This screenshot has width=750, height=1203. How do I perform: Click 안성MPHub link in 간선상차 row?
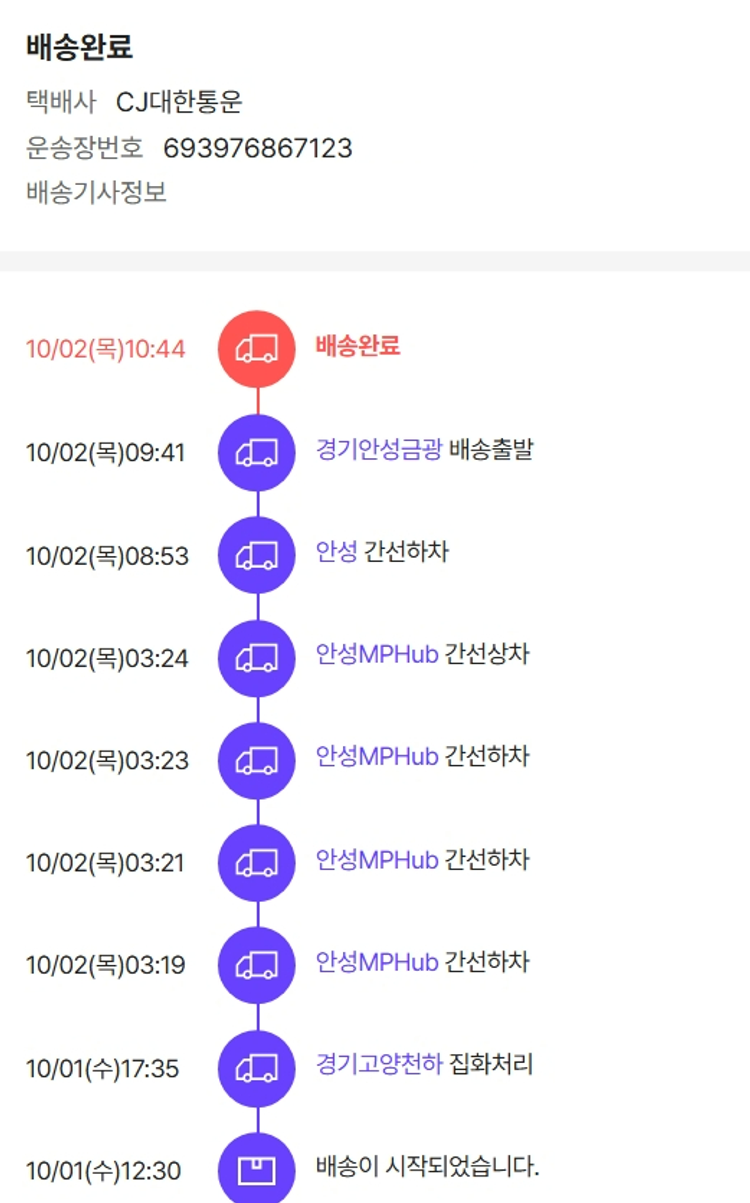pyautogui.click(x=377, y=655)
